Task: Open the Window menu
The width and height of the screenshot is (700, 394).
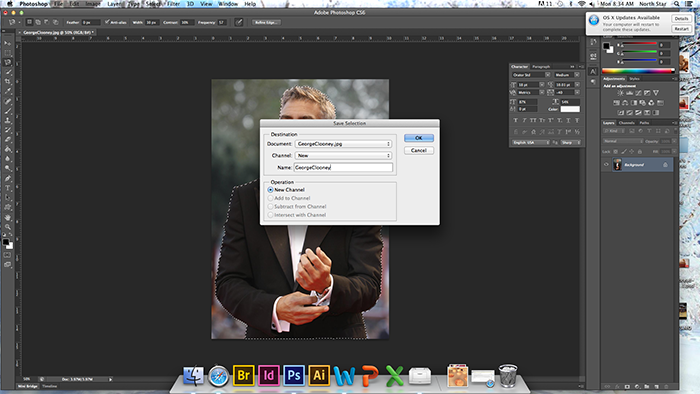Action: [228, 4]
